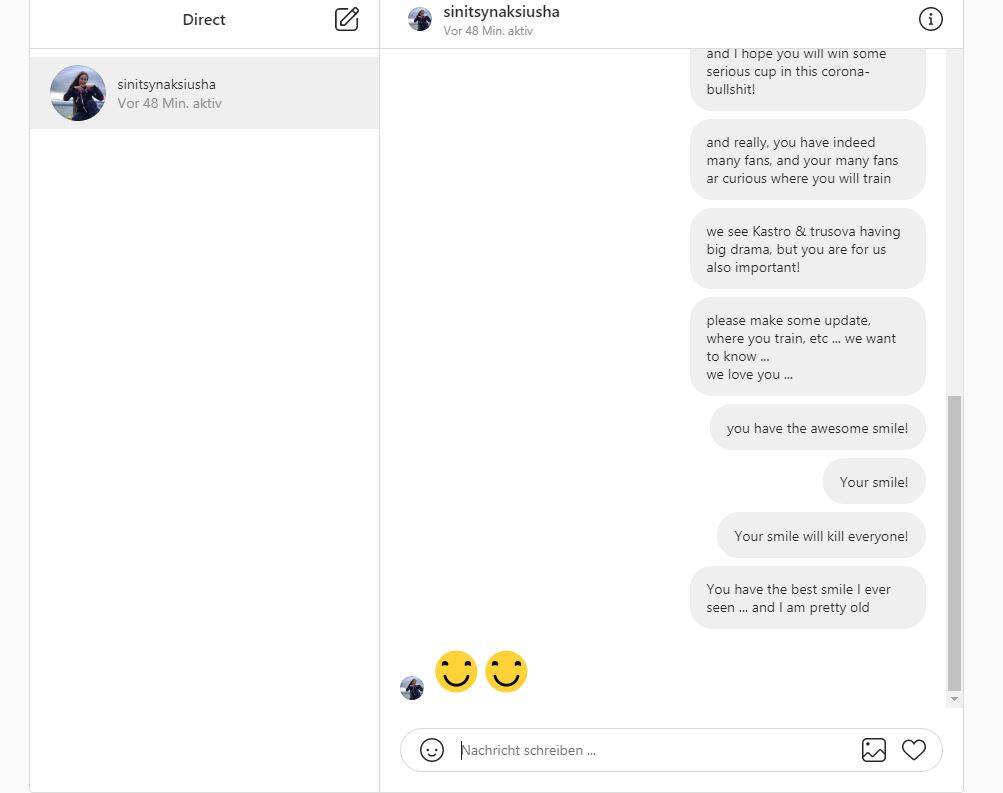Open the emoji picker in the message box
The height and width of the screenshot is (793, 1003).
click(x=432, y=750)
